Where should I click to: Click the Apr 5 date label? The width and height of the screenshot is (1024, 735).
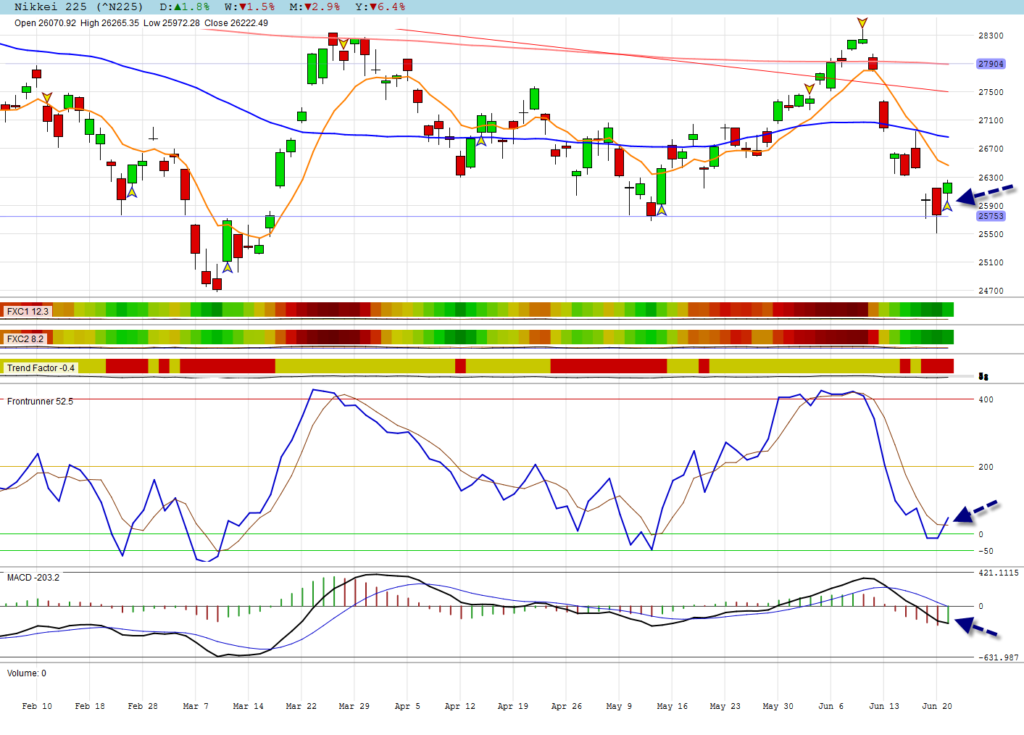(408, 706)
